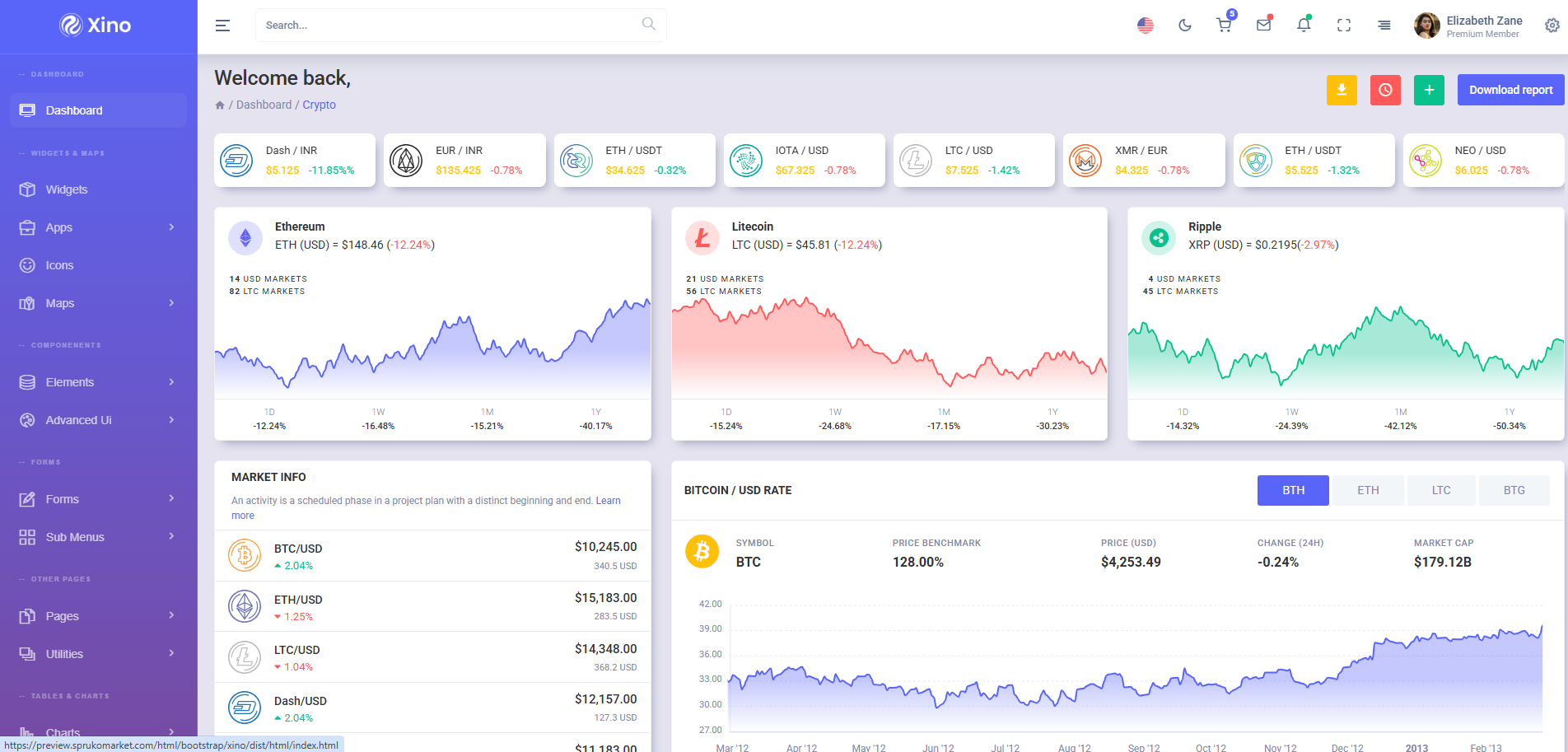Select the ETH tab
Screen dimensions: 1568x752
1368,490
